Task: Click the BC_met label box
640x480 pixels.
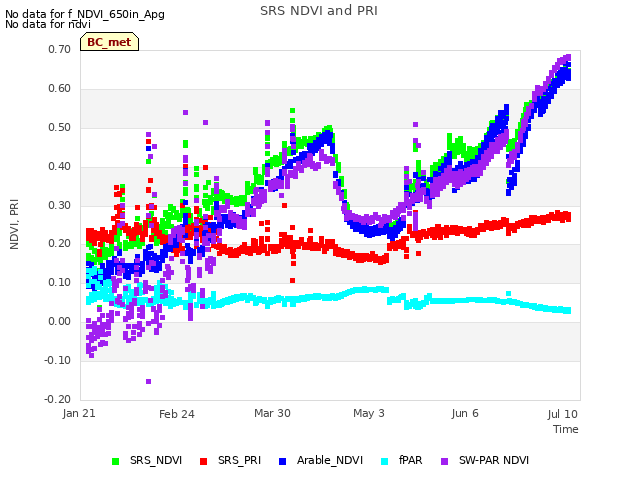Action: pos(109,42)
